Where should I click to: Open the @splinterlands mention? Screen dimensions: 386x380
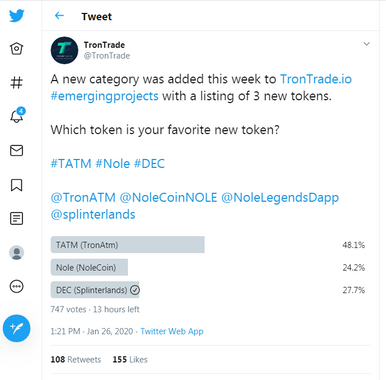click(93, 214)
